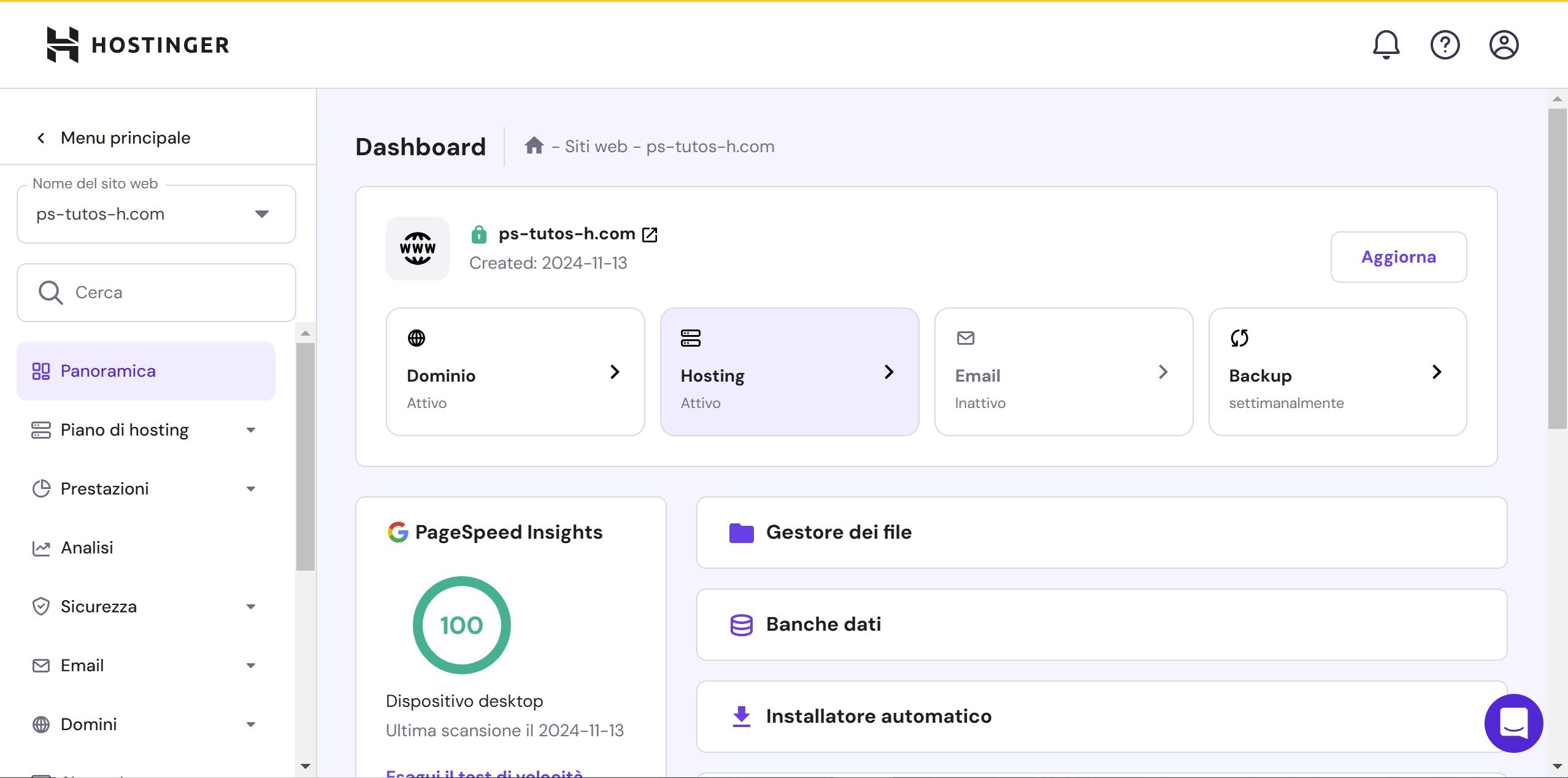Click the home icon in breadcrumb
Viewport: 1568px width, 778px height.
point(534,146)
